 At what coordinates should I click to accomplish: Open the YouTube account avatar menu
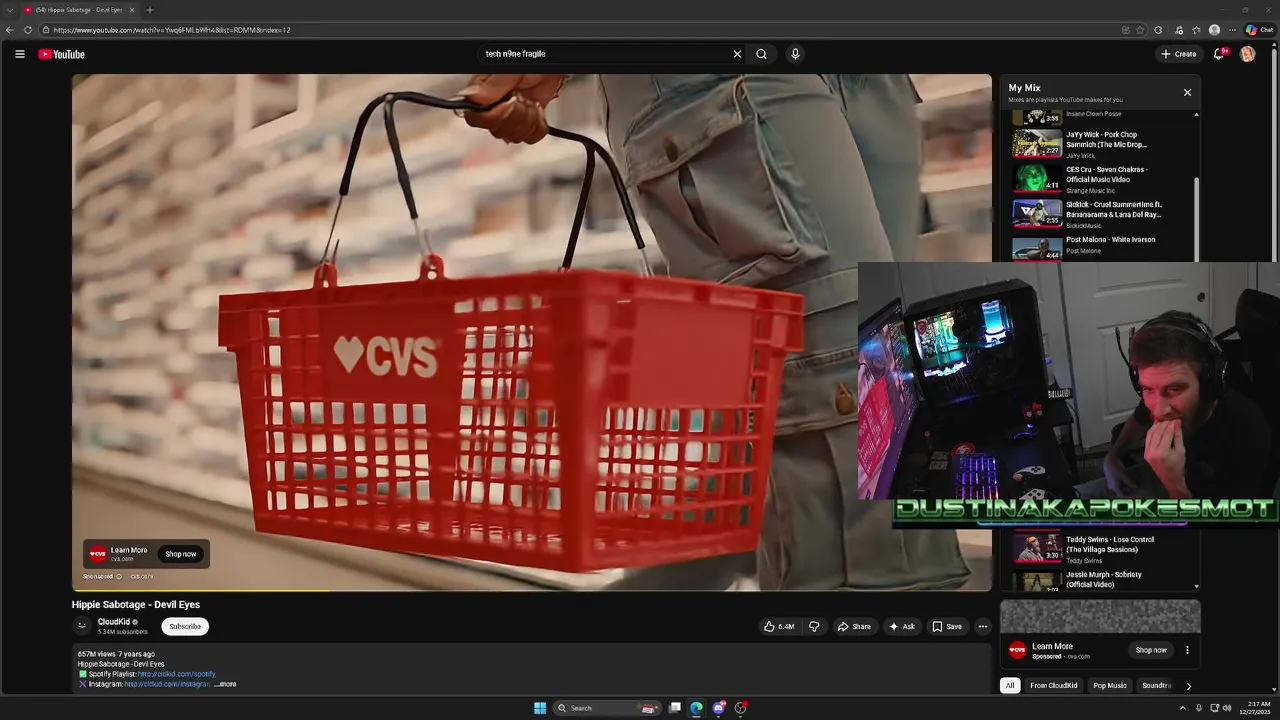pos(1248,54)
